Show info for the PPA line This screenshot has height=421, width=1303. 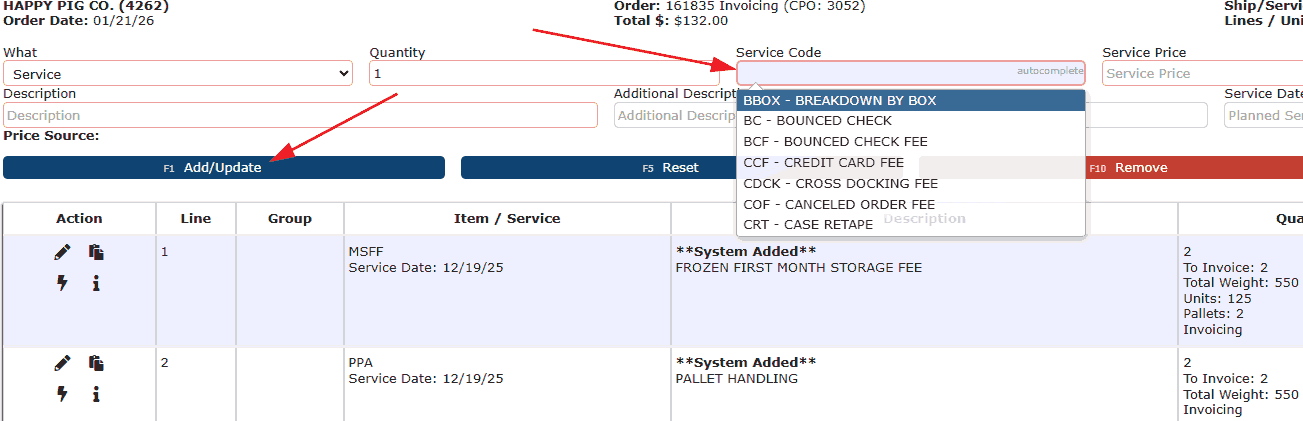click(x=96, y=393)
